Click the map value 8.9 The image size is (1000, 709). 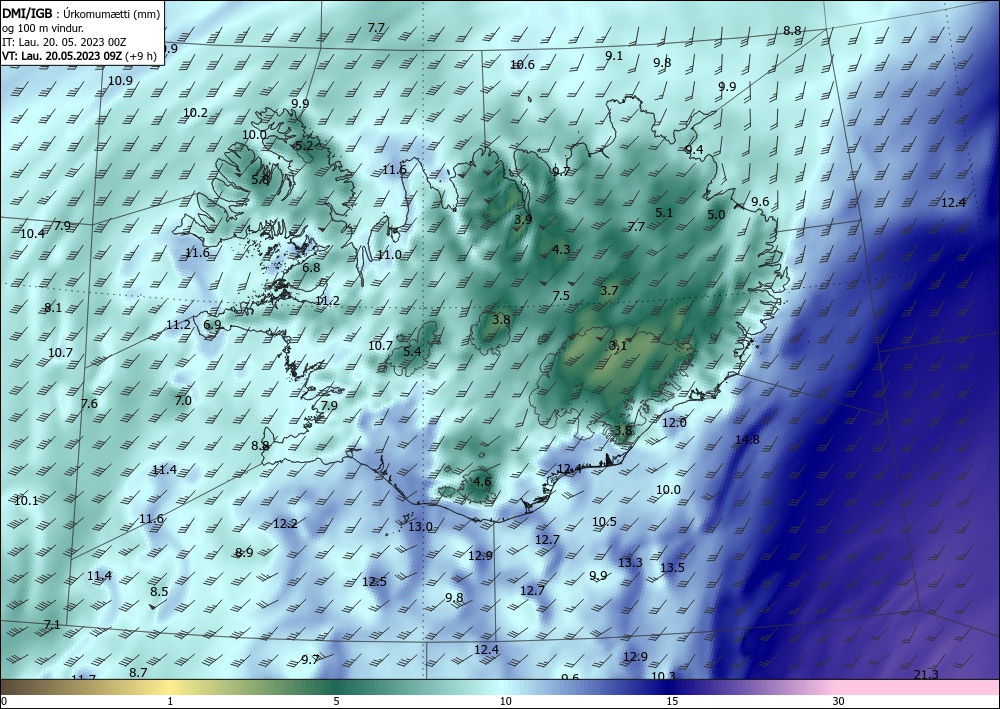pyautogui.click(x=244, y=553)
